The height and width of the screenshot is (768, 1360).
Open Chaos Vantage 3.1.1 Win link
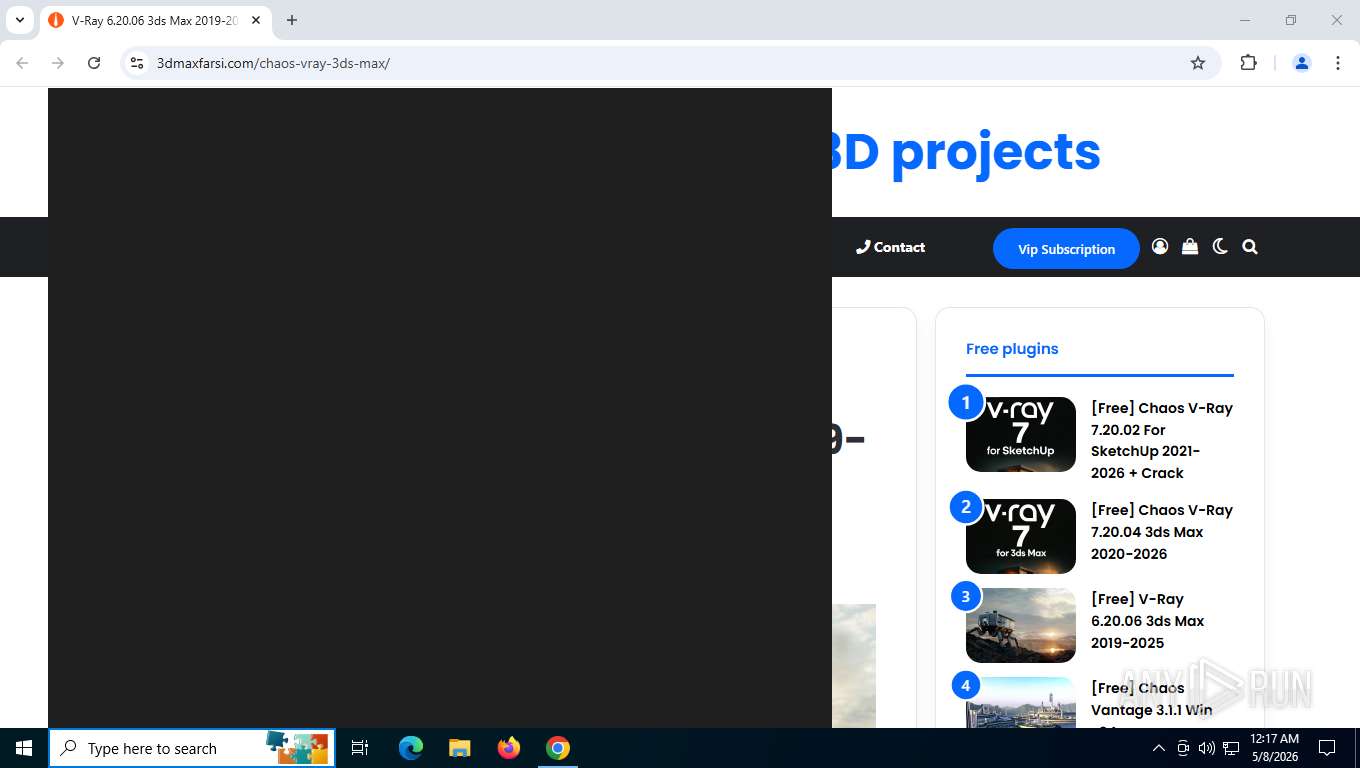pyautogui.click(x=1152, y=704)
